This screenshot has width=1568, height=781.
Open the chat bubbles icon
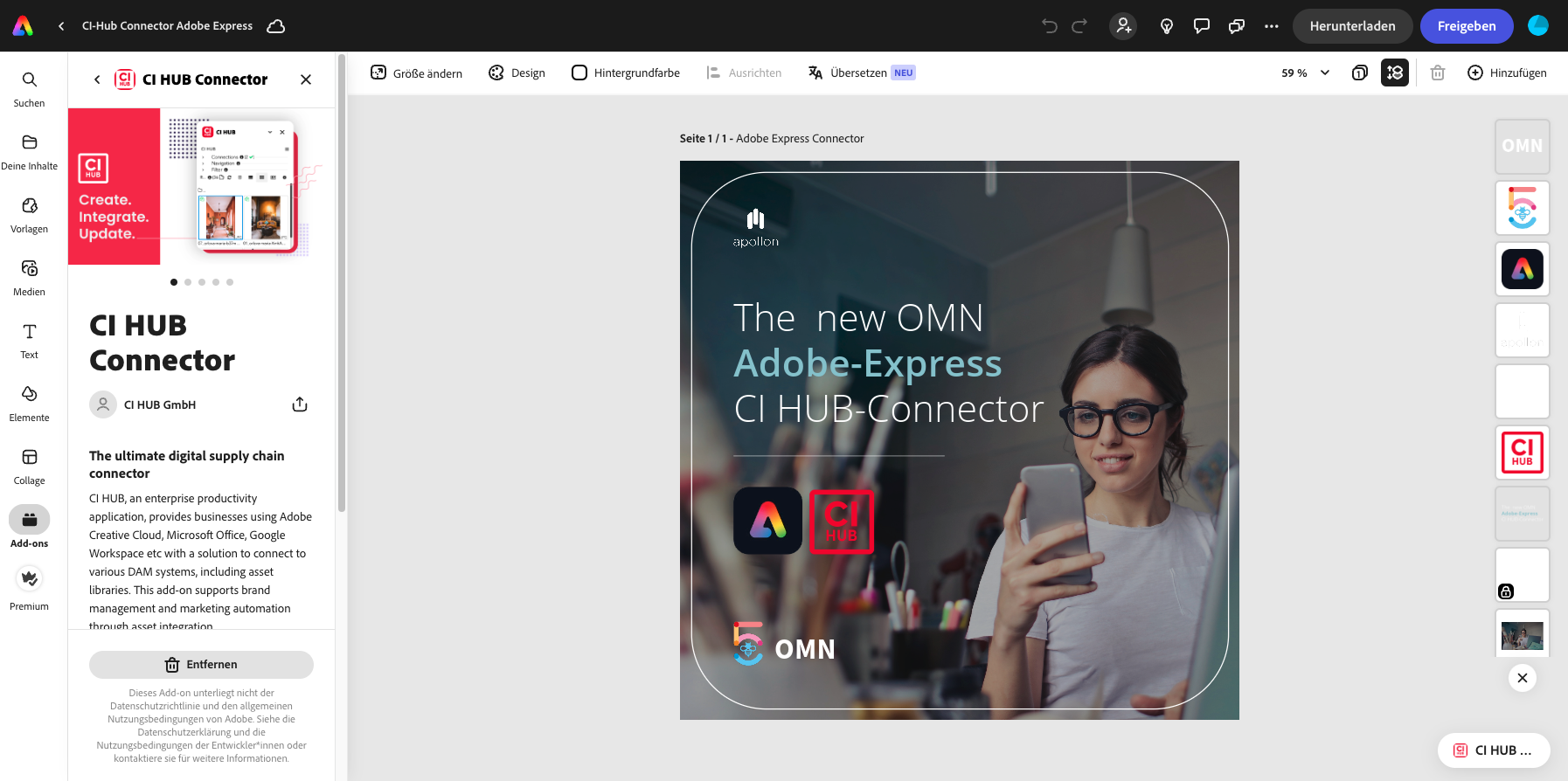(x=1237, y=26)
